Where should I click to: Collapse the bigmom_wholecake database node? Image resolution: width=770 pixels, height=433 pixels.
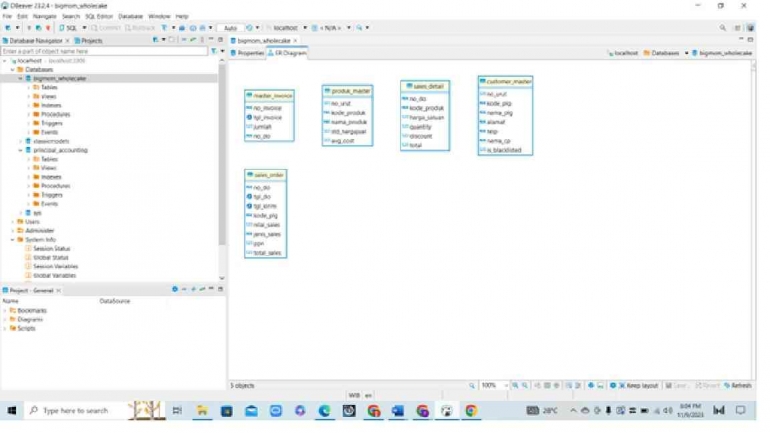pos(21,79)
